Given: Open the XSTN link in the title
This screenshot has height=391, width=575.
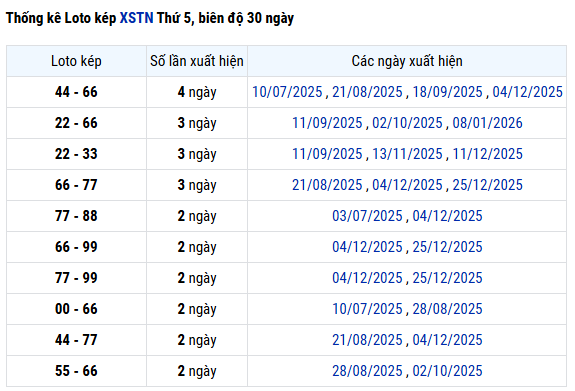Looking at the screenshot, I should click(x=136, y=18).
